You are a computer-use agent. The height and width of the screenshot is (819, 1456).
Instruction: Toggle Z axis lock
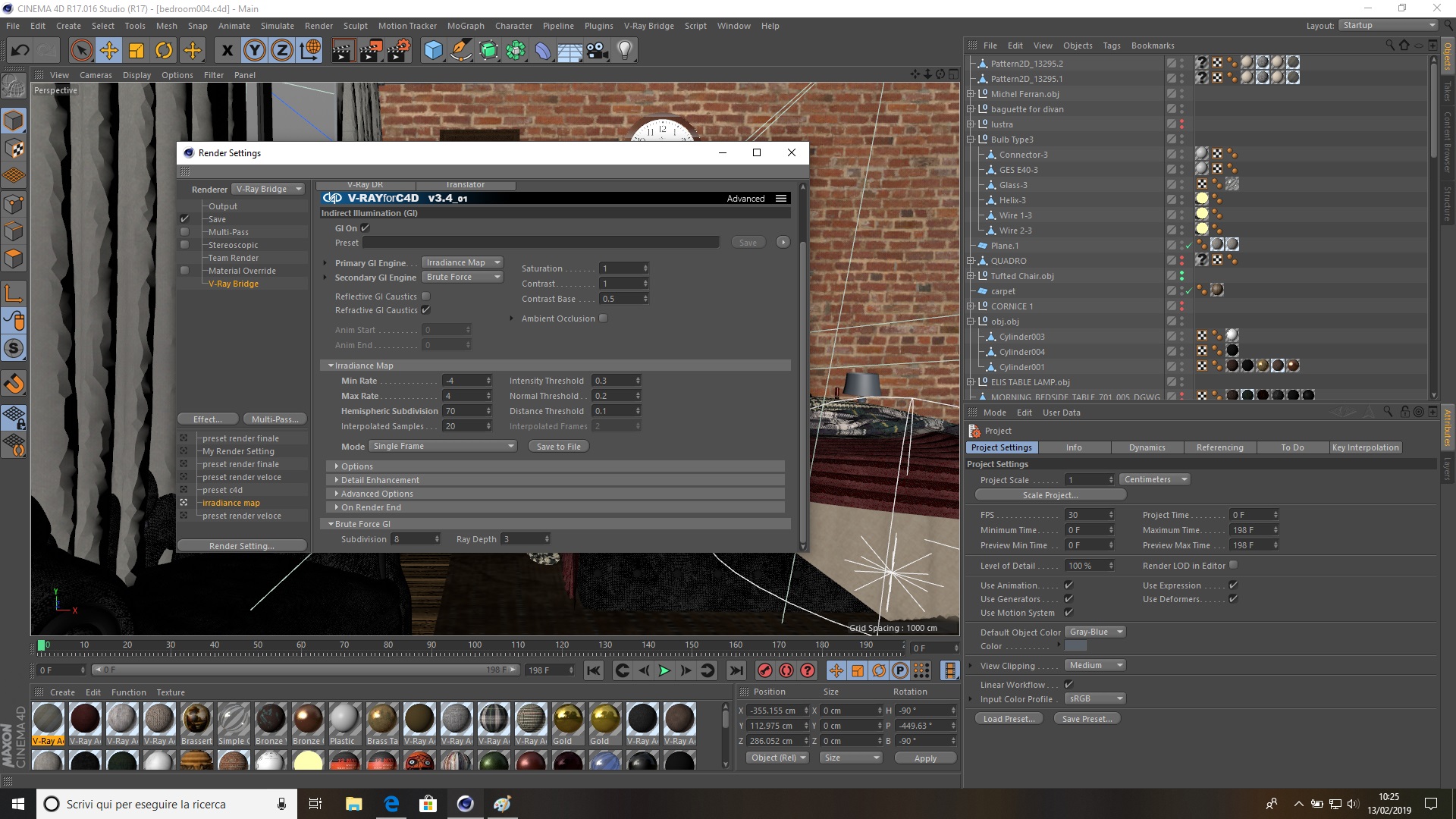pyautogui.click(x=282, y=51)
